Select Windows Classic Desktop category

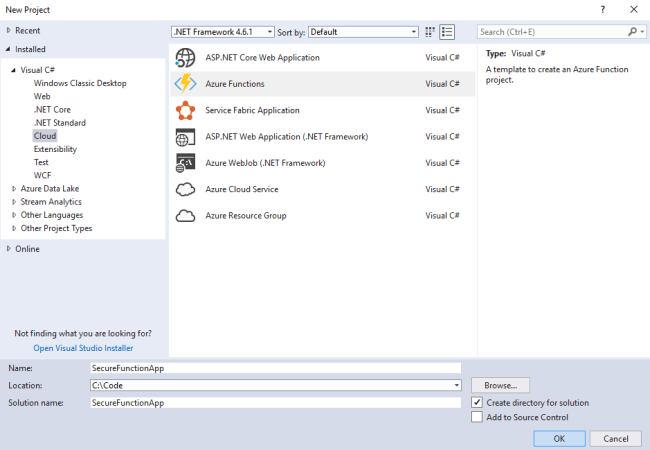click(80, 83)
